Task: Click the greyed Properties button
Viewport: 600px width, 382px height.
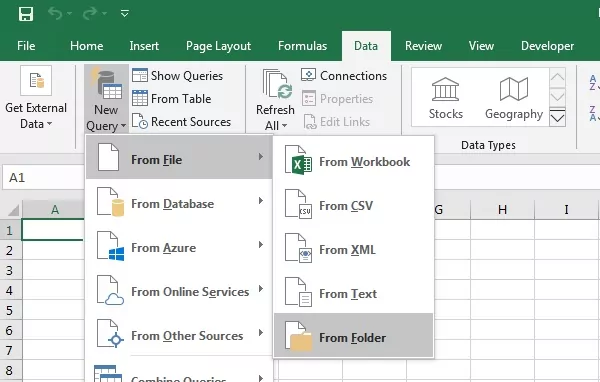Action: pyautogui.click(x=337, y=99)
